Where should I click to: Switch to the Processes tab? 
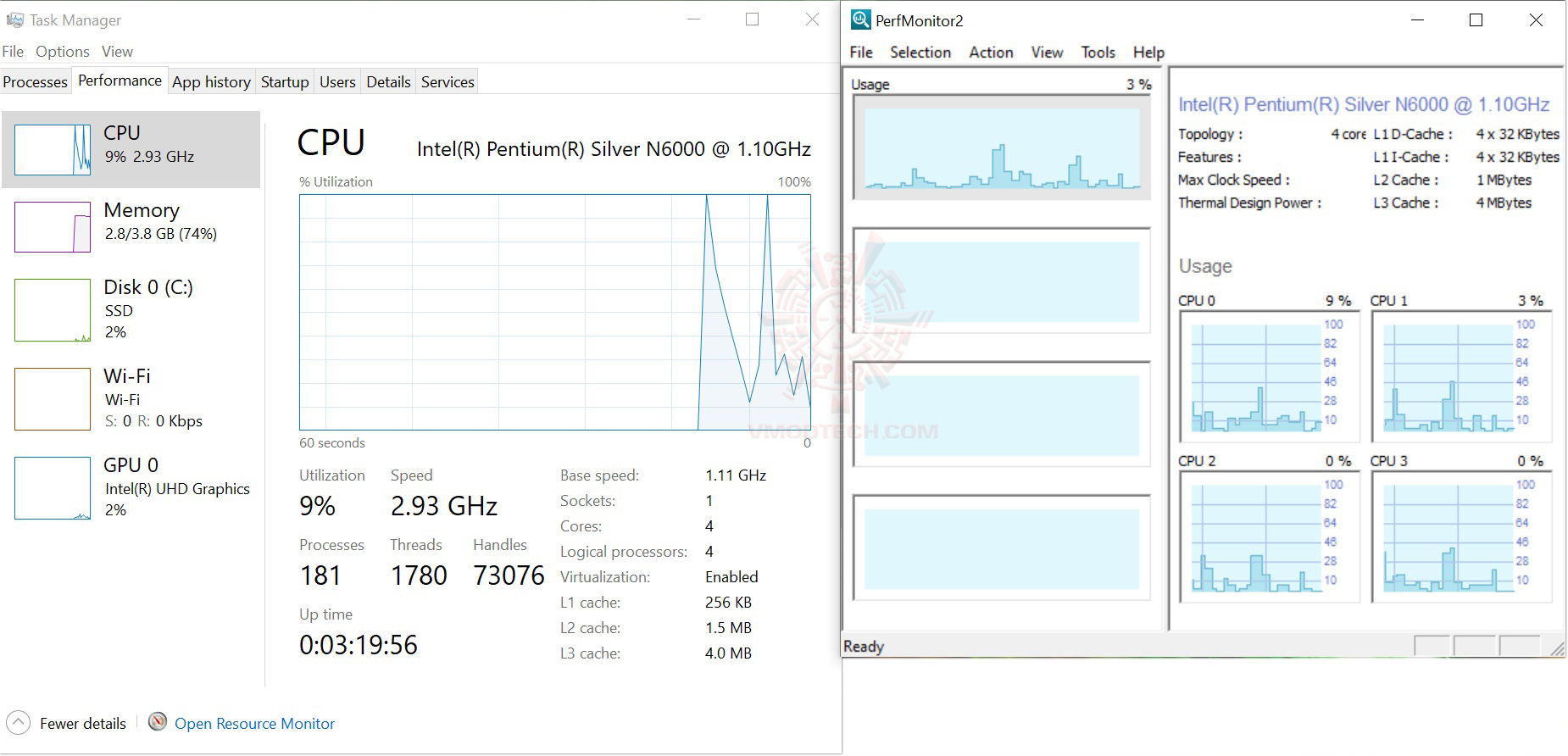[36, 81]
